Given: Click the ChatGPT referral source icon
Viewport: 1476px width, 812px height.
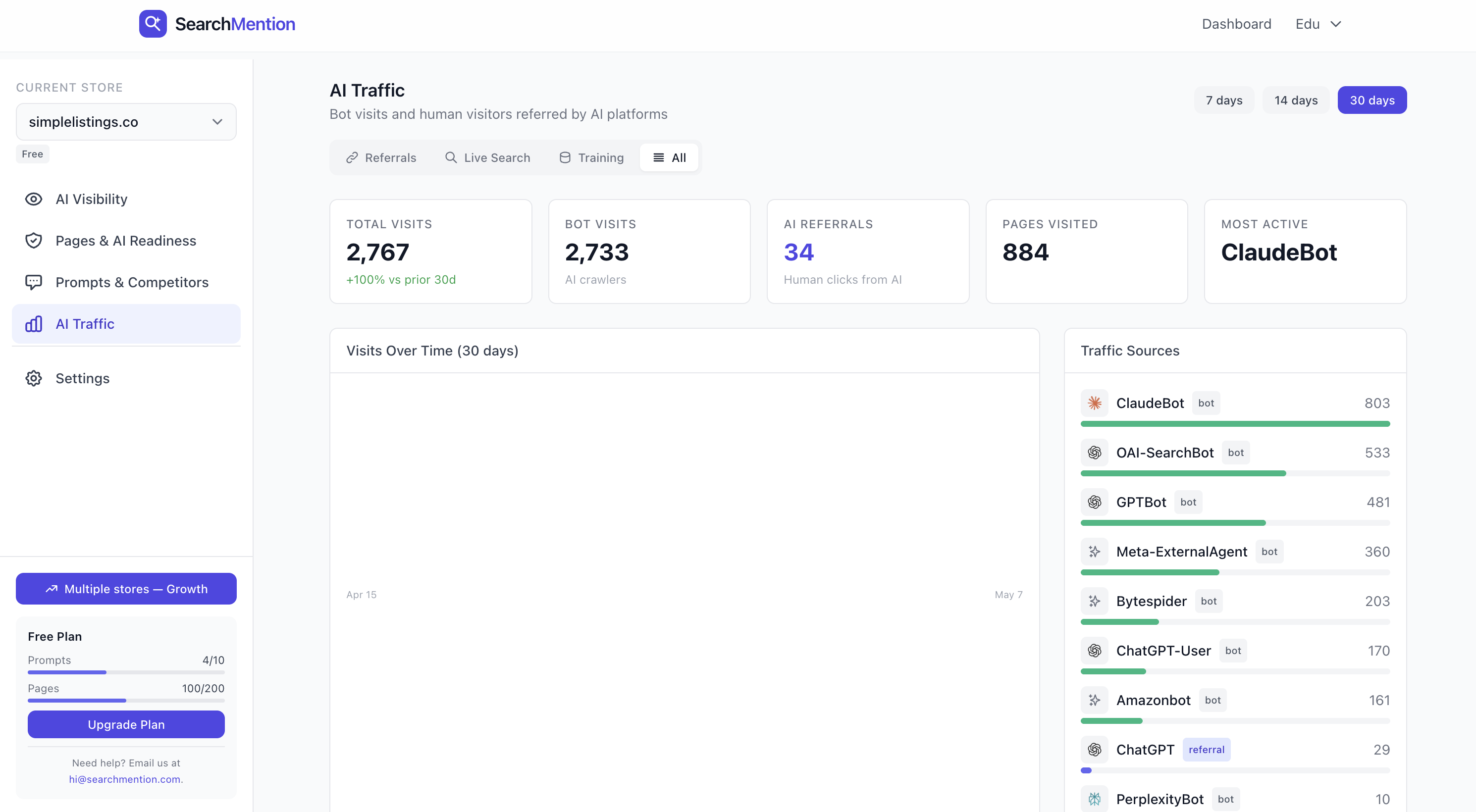Looking at the screenshot, I should click(1095, 750).
